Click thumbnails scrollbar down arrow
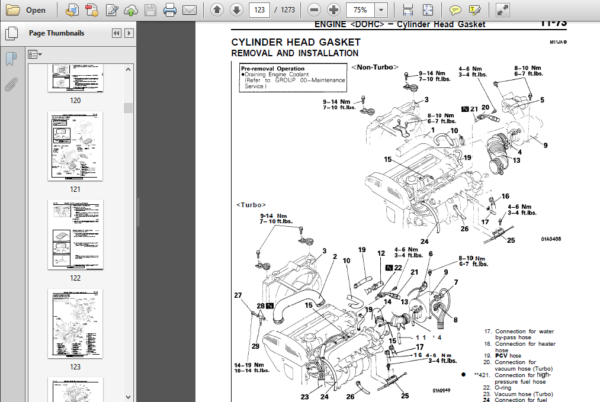The width and height of the screenshot is (600, 402). (x=128, y=397)
